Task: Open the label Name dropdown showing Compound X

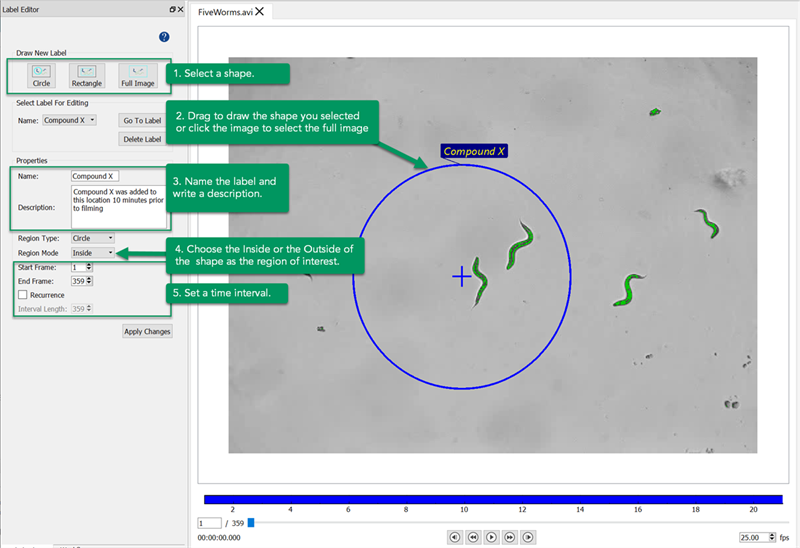Action: coord(69,120)
